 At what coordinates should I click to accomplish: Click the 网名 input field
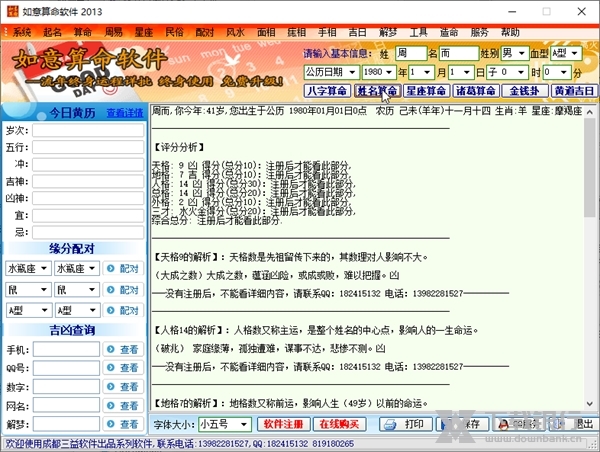(67, 405)
